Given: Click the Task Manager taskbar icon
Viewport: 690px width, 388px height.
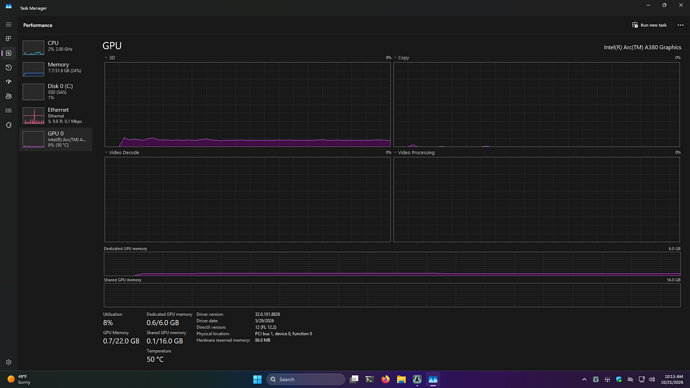Looking at the screenshot, I should click(433, 379).
